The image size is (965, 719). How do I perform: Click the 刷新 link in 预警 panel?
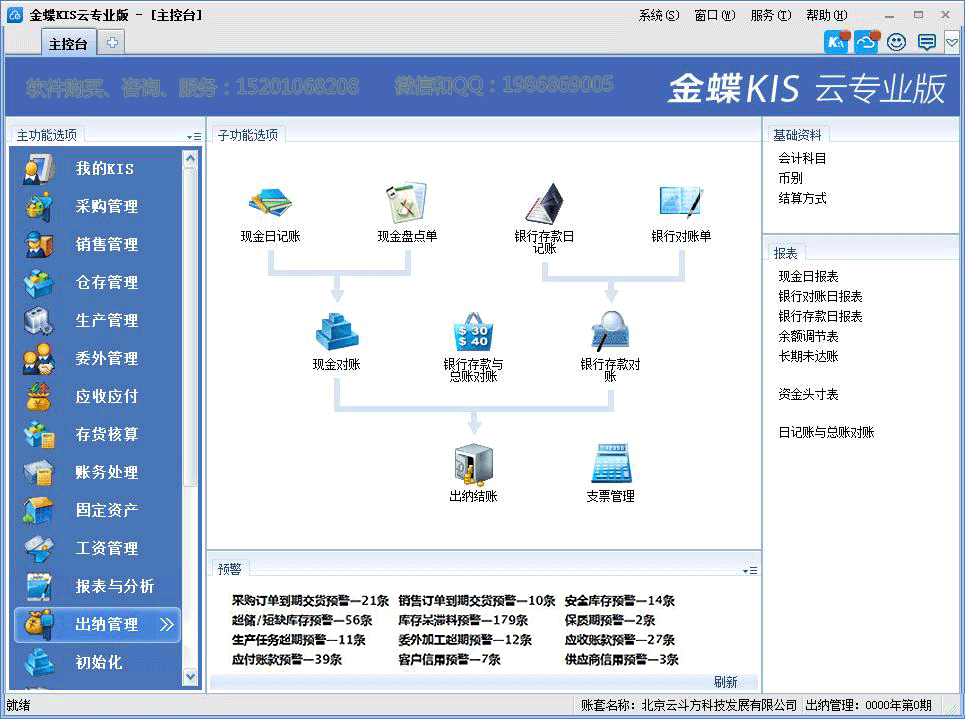pyautogui.click(x=725, y=682)
